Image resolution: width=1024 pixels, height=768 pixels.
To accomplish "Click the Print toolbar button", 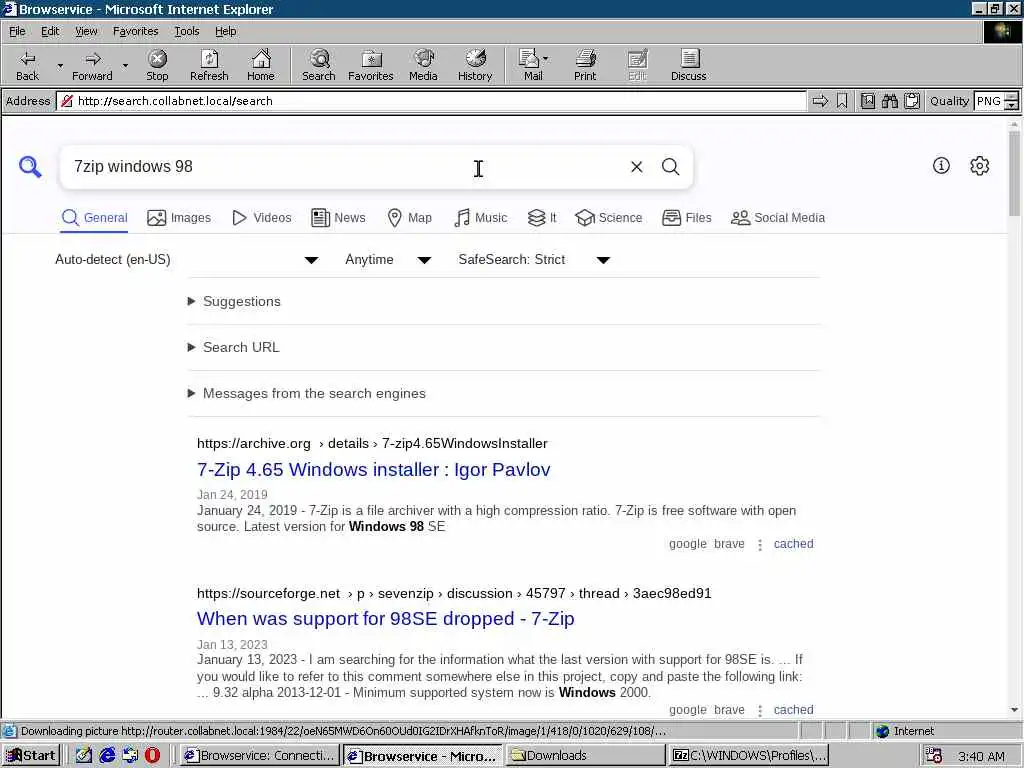I will [585, 65].
